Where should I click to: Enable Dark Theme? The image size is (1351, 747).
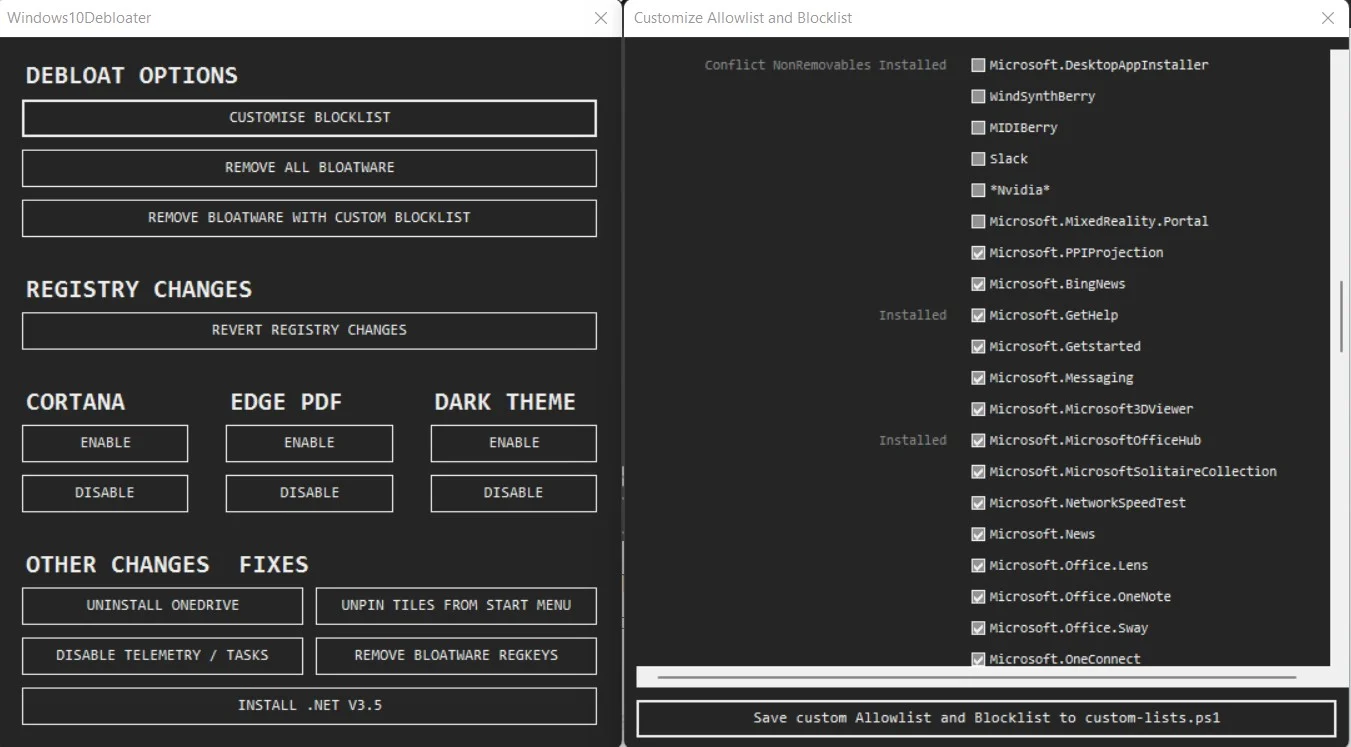[x=514, y=443]
